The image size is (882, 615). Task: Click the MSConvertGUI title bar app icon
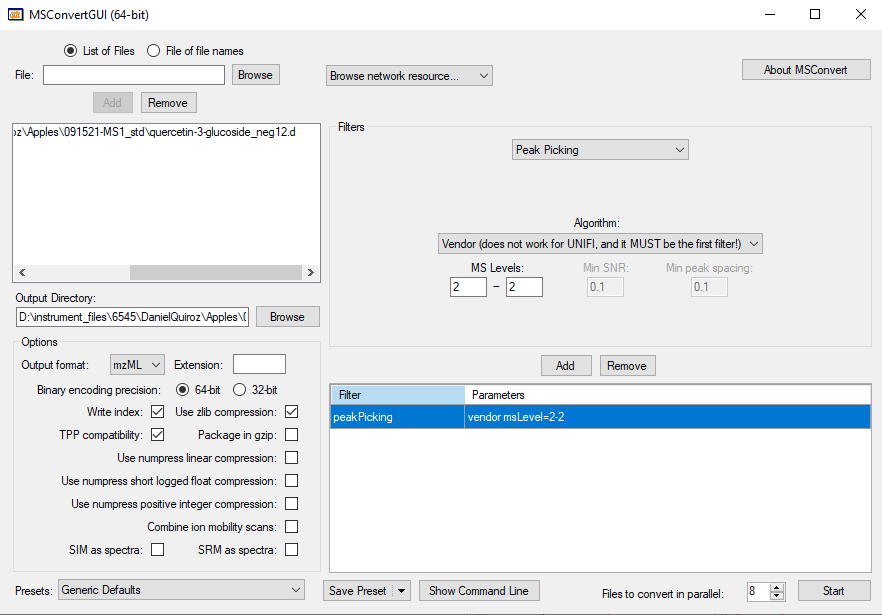coord(15,15)
